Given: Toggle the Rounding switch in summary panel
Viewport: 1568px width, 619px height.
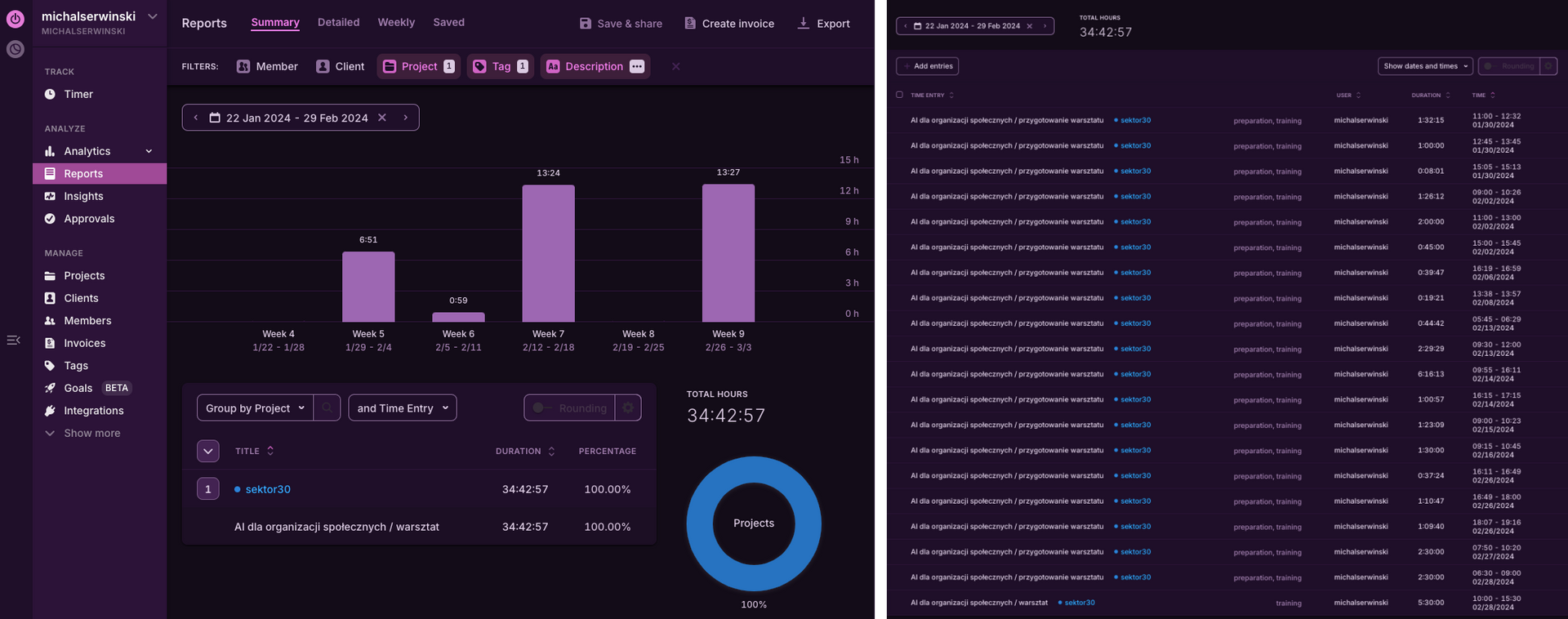Looking at the screenshot, I should coord(539,408).
